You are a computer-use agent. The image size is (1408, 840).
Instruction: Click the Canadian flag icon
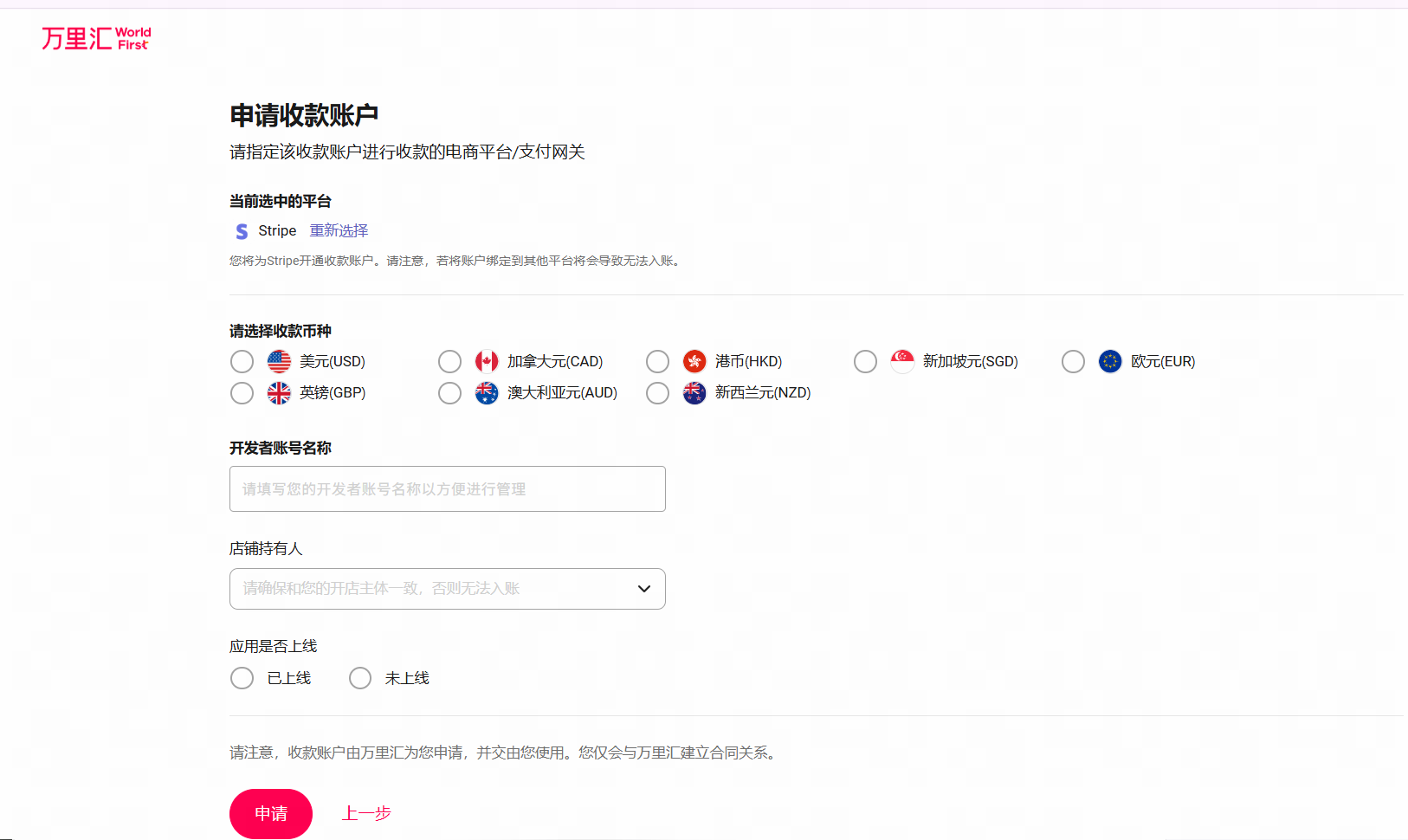click(487, 361)
